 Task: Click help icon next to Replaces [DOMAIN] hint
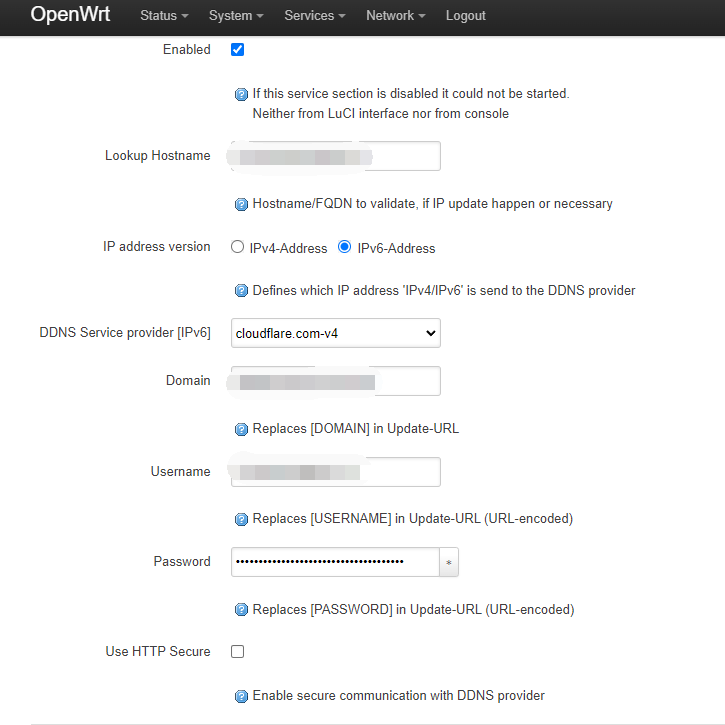241,429
